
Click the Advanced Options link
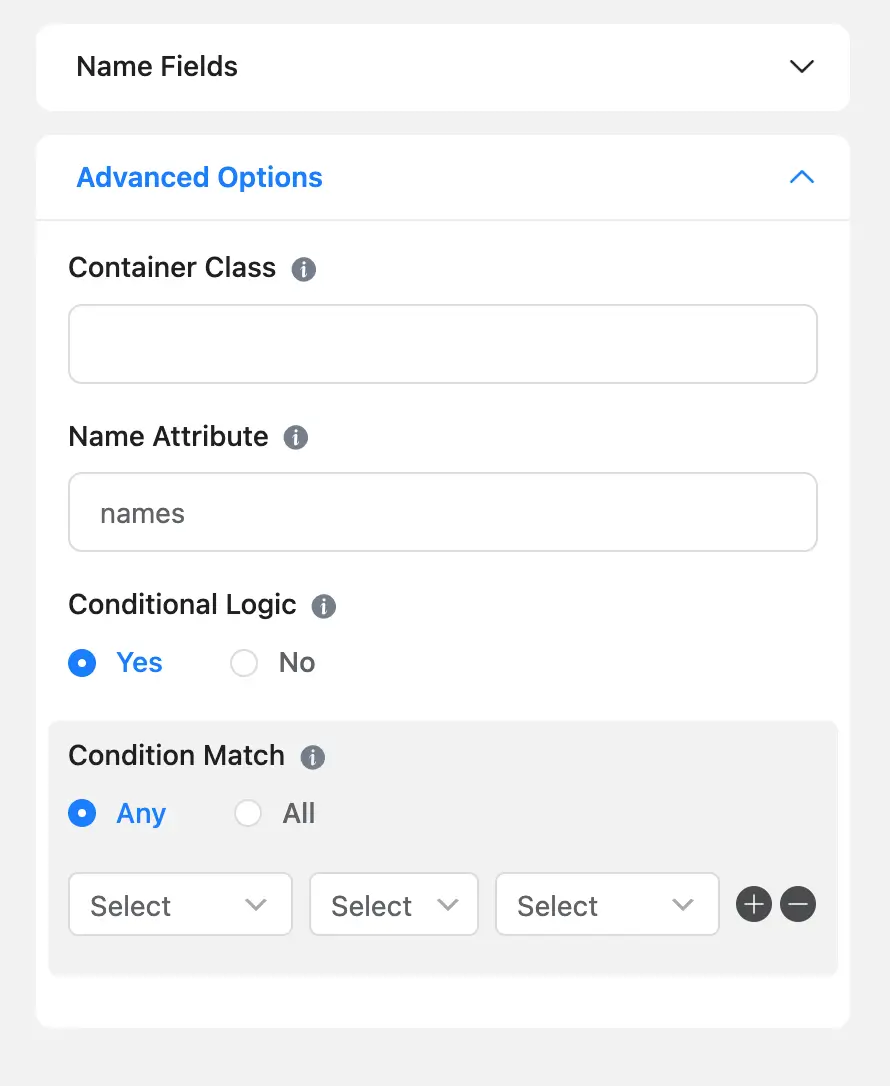199,177
